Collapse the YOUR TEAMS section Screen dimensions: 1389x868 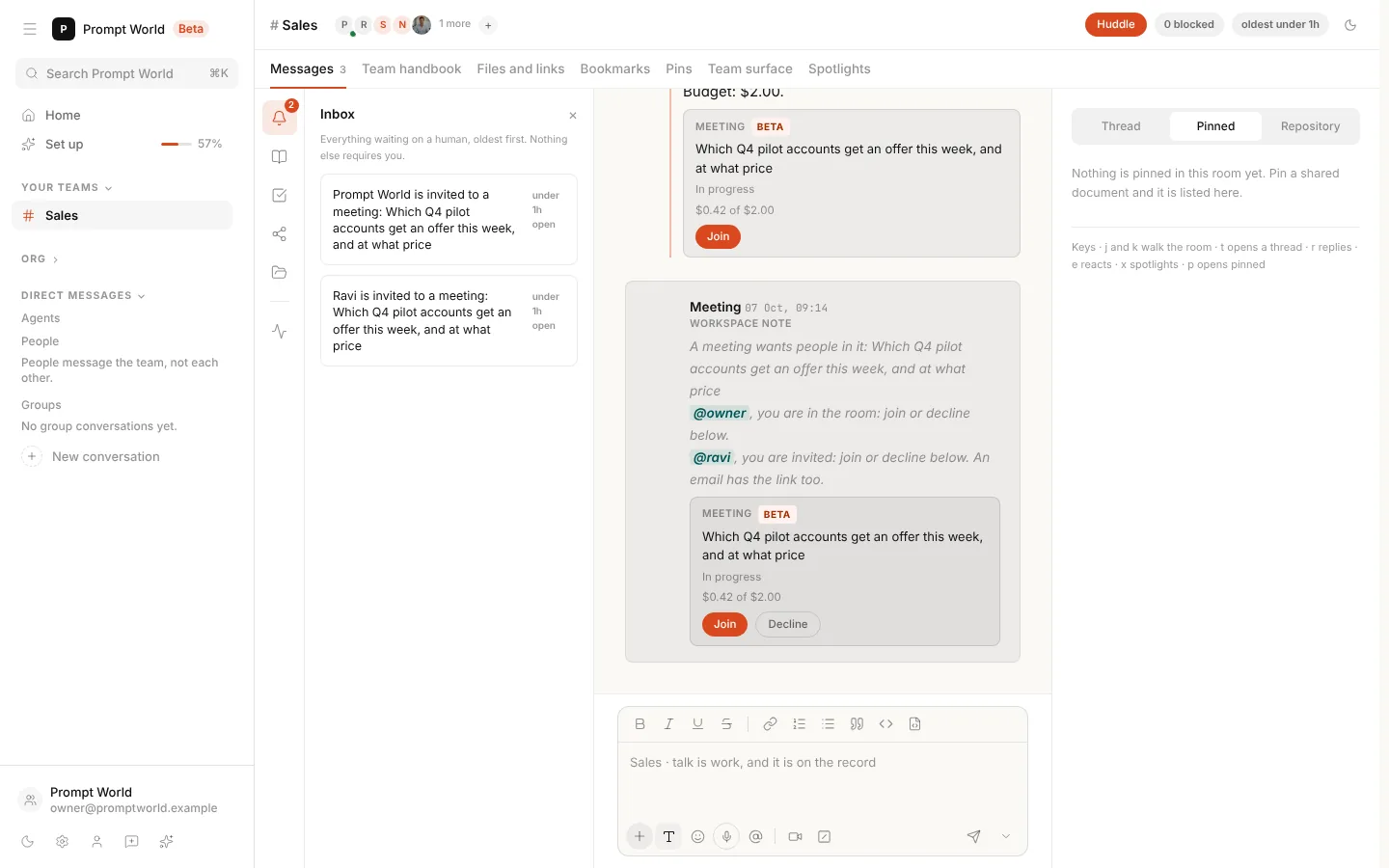tap(67, 188)
